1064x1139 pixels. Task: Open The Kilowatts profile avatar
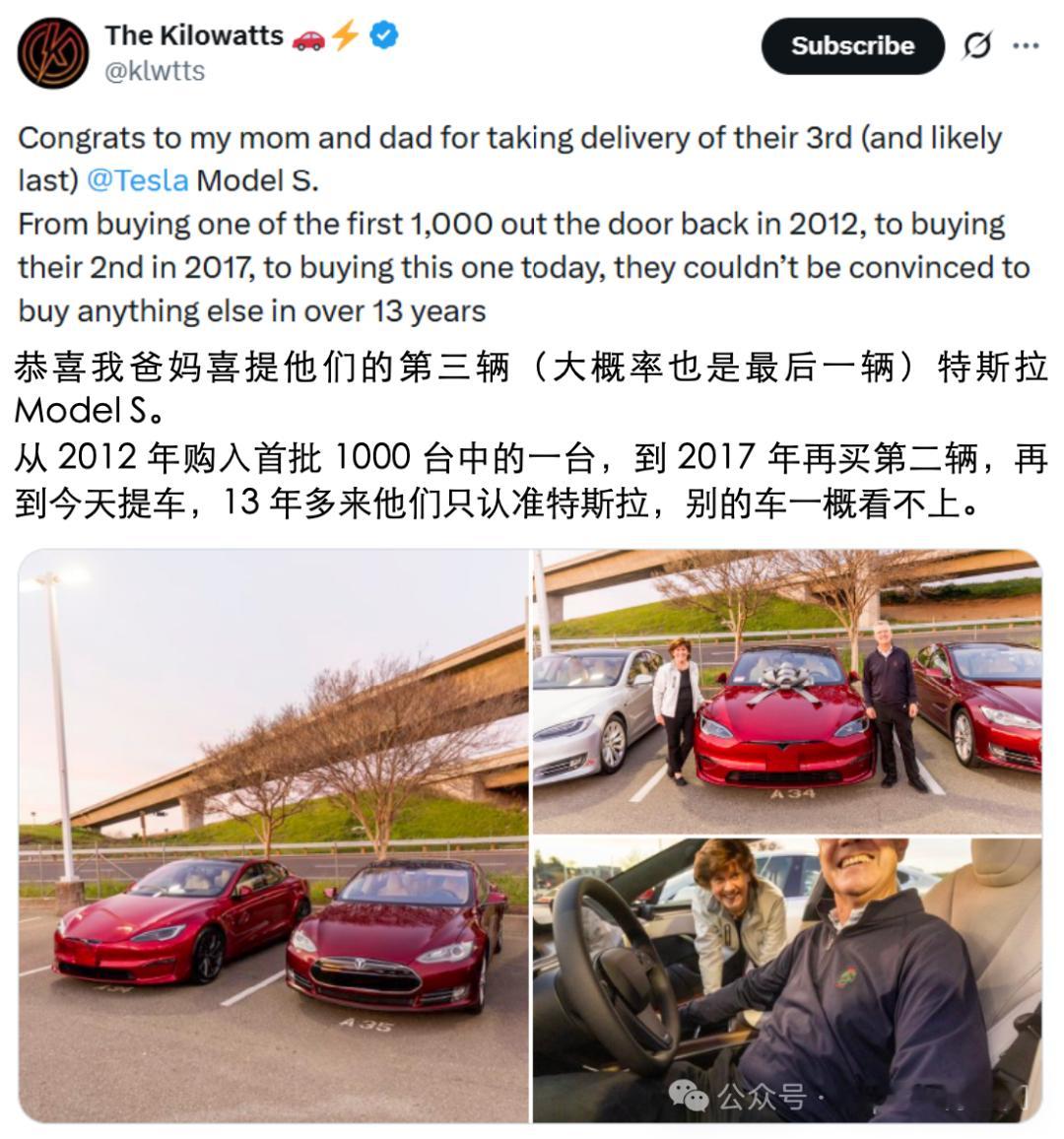click(x=53, y=53)
